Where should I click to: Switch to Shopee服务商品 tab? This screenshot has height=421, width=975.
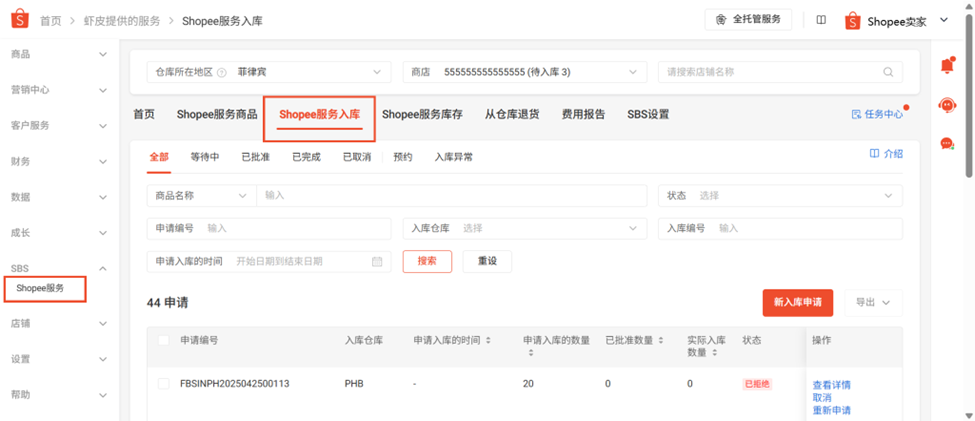(217, 114)
